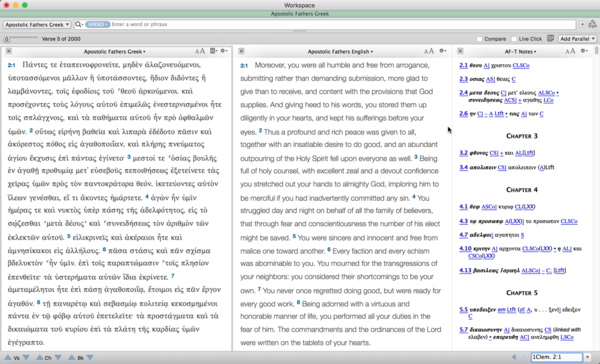Go to previous chapter with Ch up arrow
This screenshot has width=600, height=364.
click(x=39, y=357)
